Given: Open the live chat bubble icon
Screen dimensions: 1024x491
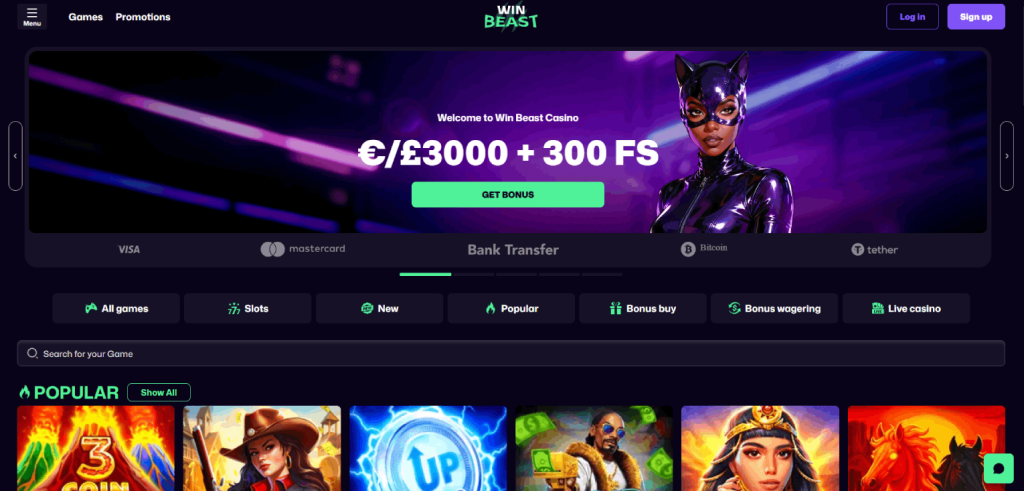Looking at the screenshot, I should coord(997,469).
